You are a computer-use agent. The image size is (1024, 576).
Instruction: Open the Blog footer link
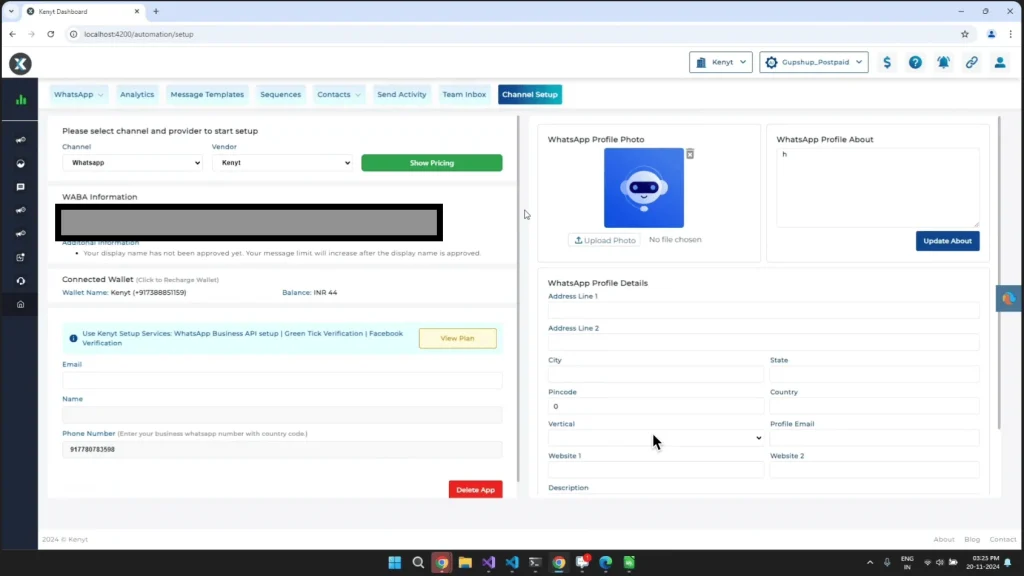tap(972, 539)
